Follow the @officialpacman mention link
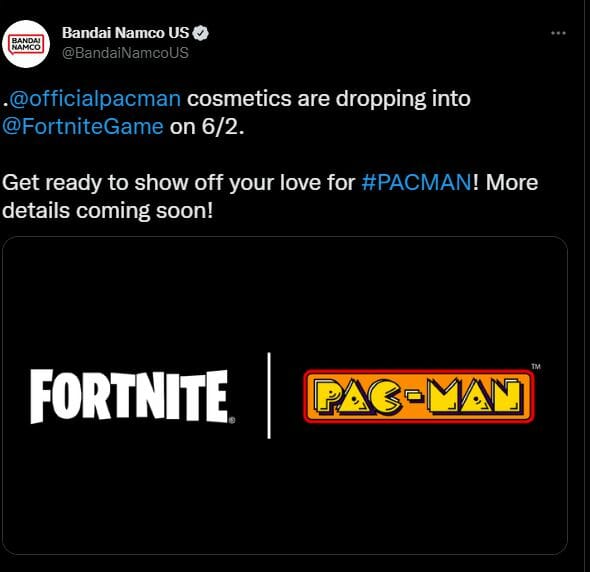 [95, 99]
